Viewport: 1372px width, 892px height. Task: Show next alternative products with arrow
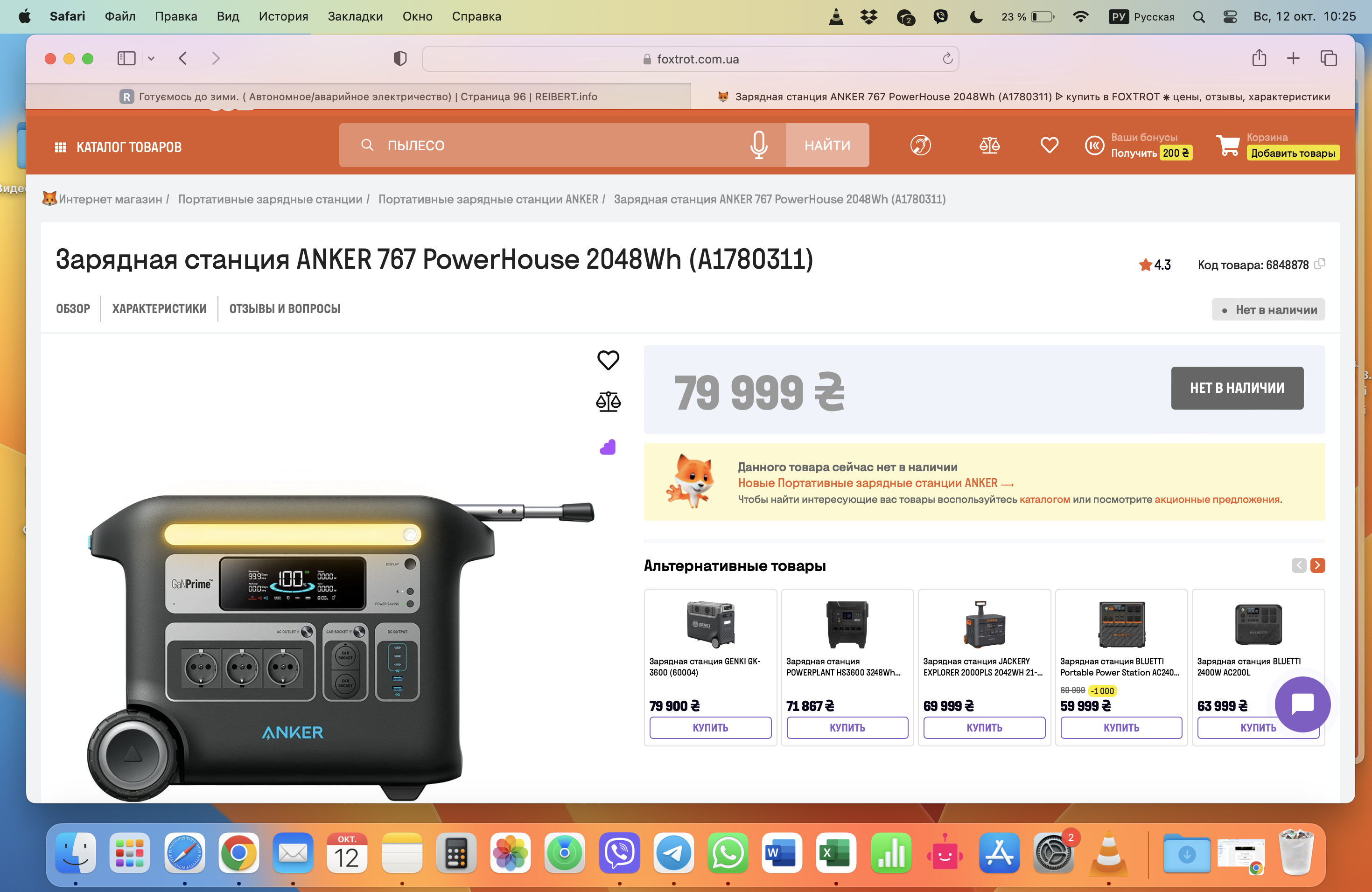pyautogui.click(x=1317, y=565)
